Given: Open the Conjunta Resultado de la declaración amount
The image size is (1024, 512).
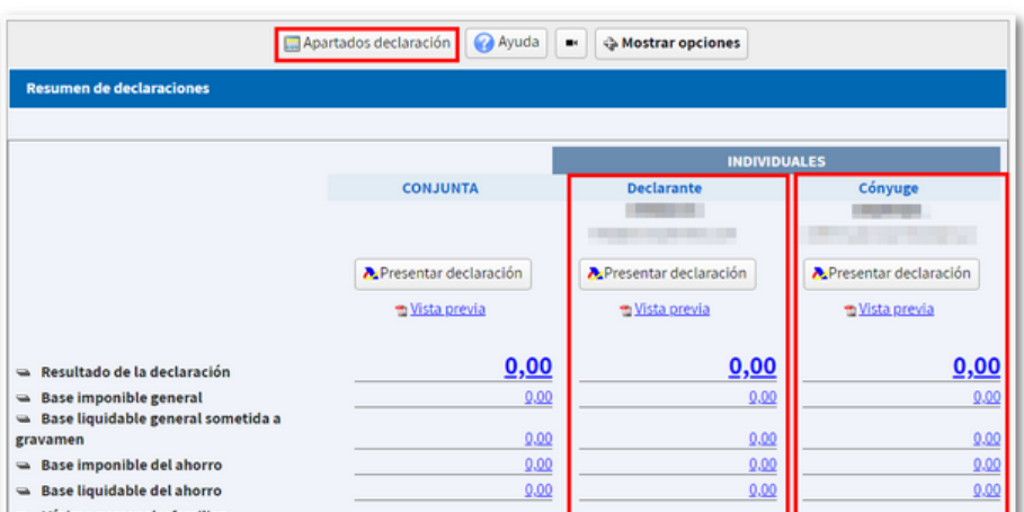Looking at the screenshot, I should 528,367.
